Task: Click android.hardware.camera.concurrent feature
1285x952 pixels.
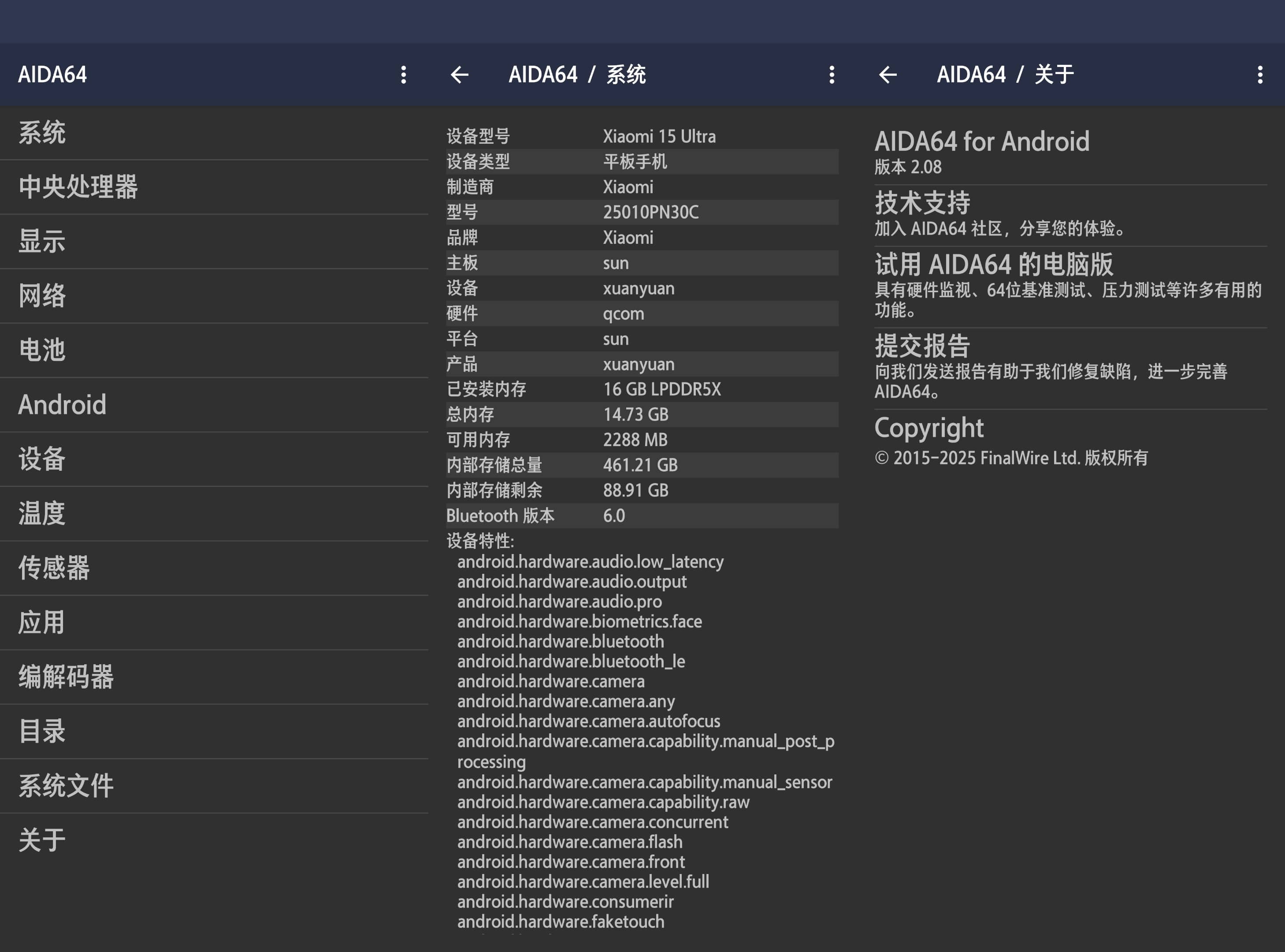Action: click(x=592, y=822)
